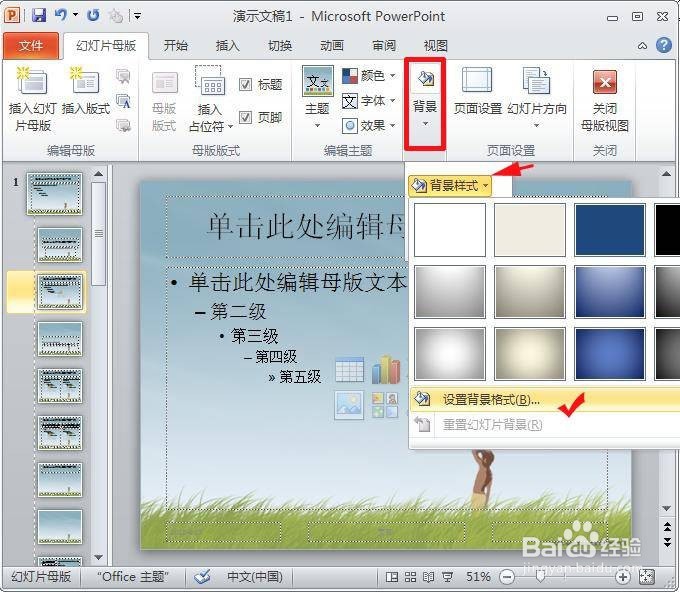Click the Redo icon in title bar
This screenshot has height=592, width=680.
[93, 16]
